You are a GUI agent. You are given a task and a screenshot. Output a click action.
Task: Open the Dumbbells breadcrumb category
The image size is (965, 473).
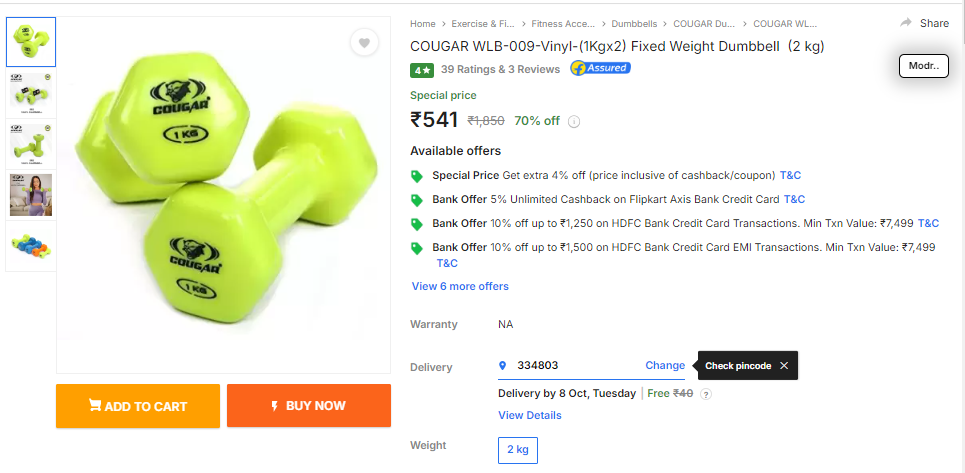[x=634, y=23]
